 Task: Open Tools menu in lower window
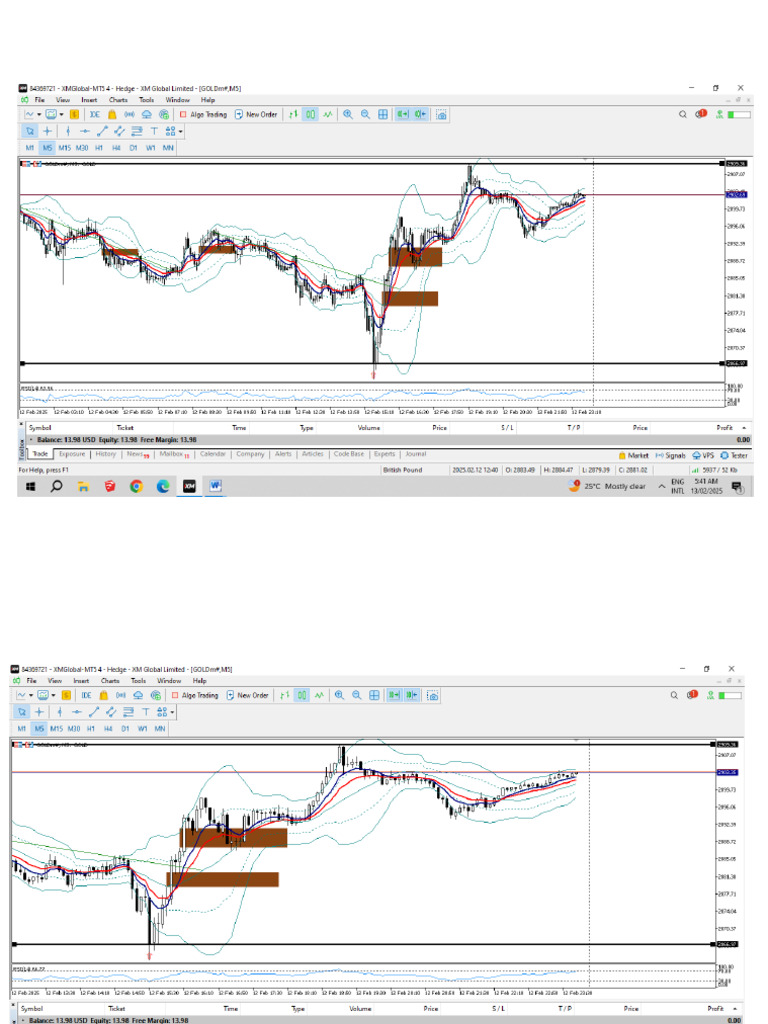click(138, 680)
